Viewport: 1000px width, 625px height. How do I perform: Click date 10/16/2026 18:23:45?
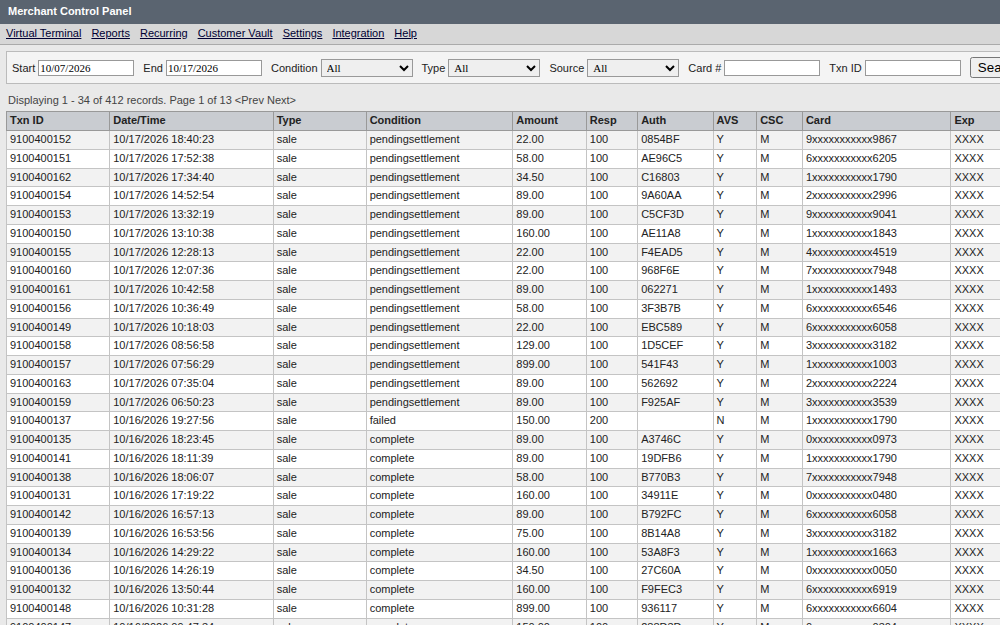163,440
